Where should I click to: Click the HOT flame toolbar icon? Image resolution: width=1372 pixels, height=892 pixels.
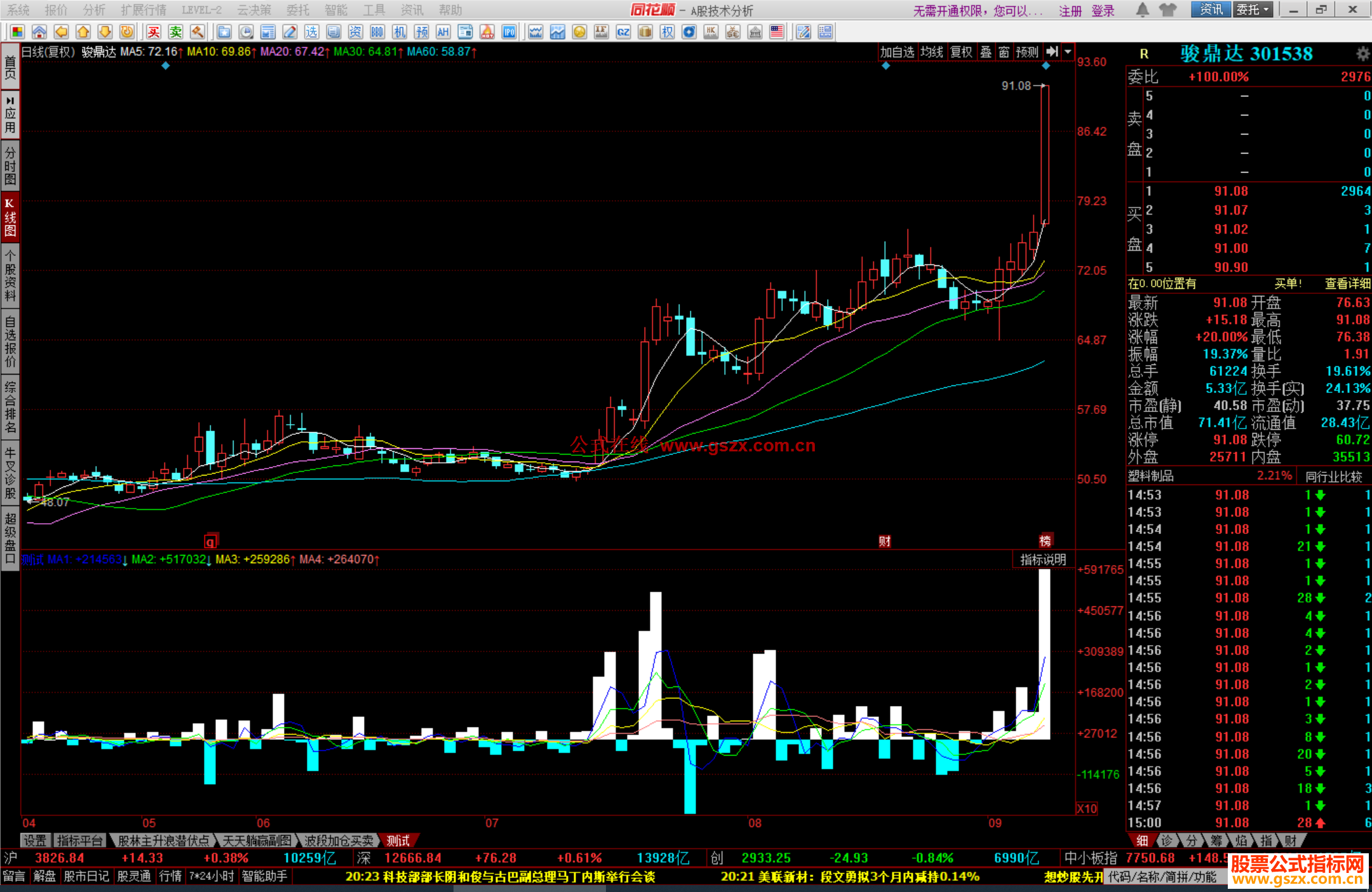pyautogui.click(x=487, y=32)
